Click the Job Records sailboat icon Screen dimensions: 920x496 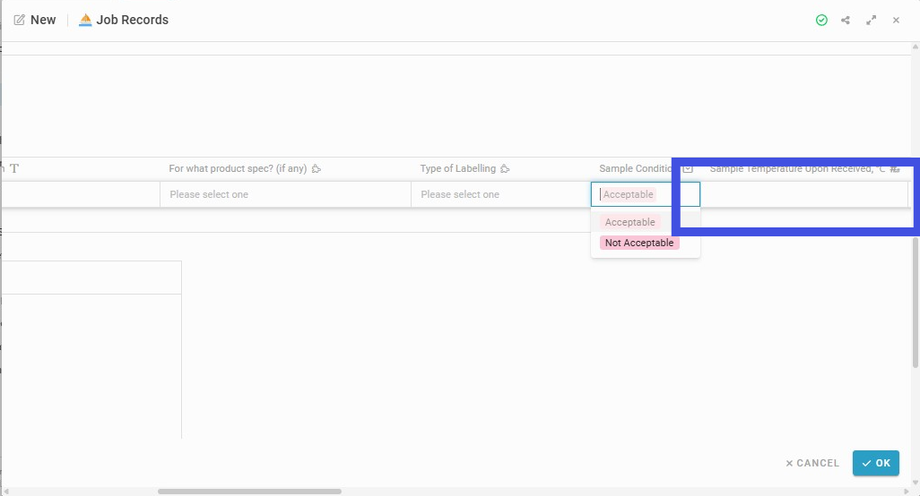tap(85, 20)
